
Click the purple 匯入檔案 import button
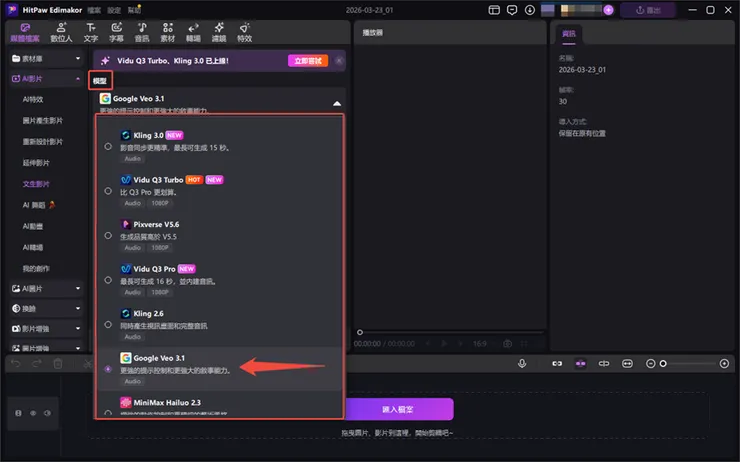pyautogui.click(x=399, y=409)
